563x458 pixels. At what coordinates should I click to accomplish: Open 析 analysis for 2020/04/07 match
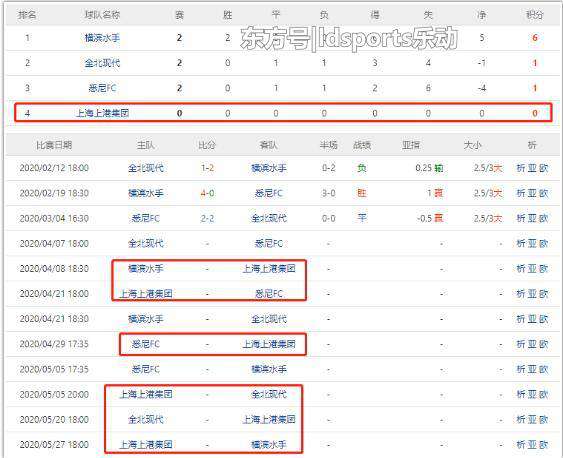(x=521, y=243)
